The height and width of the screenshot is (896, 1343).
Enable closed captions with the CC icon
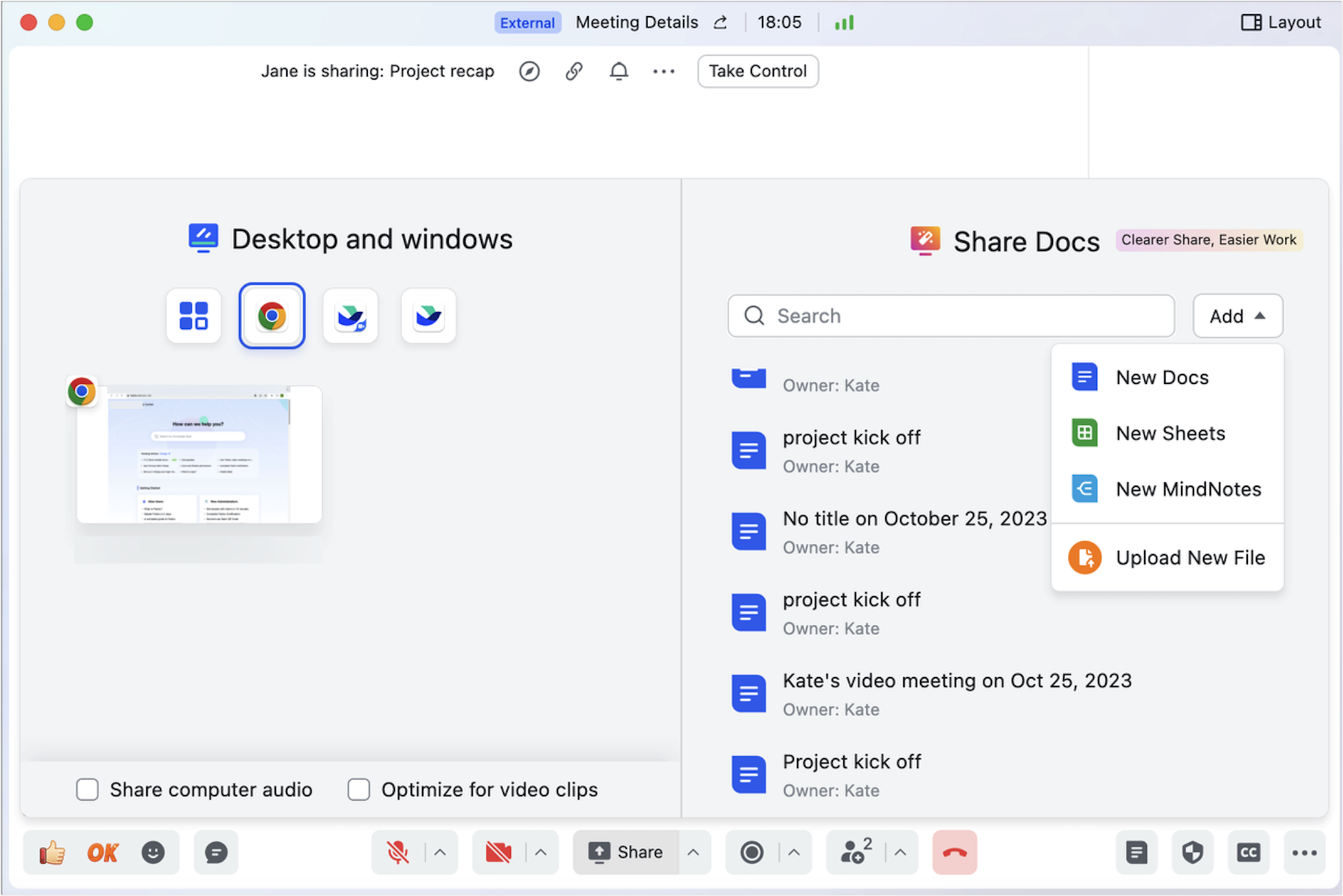pyautogui.click(x=1248, y=853)
